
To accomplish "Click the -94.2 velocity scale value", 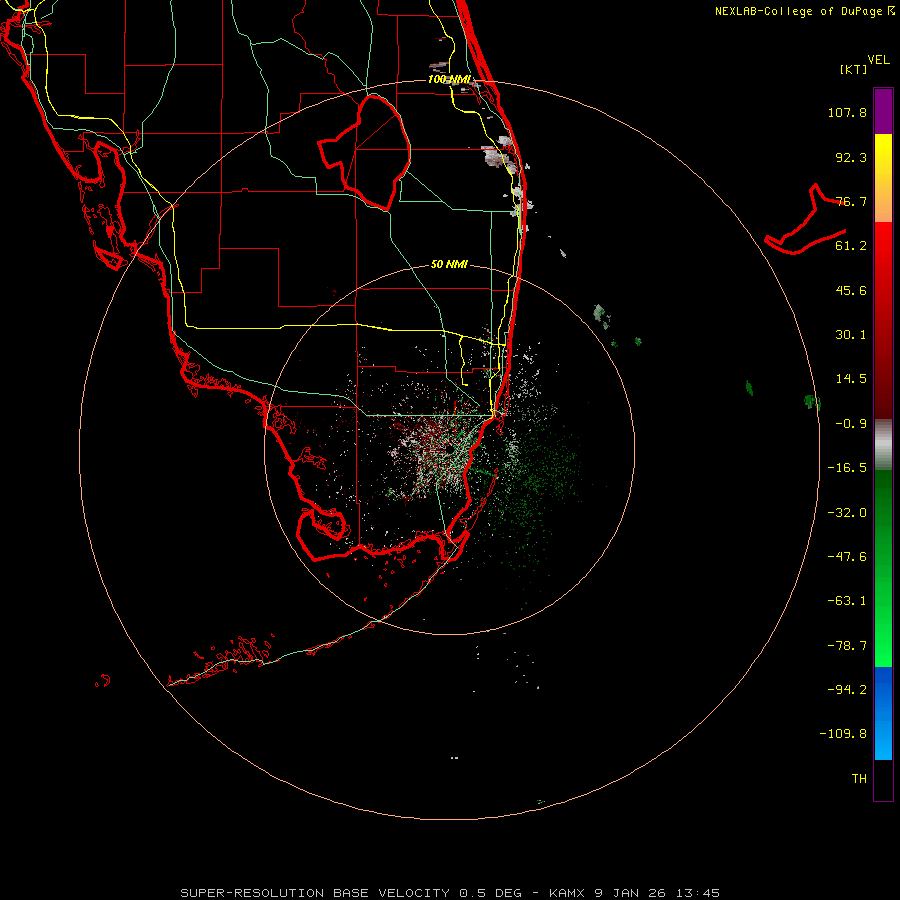I will coord(847,690).
